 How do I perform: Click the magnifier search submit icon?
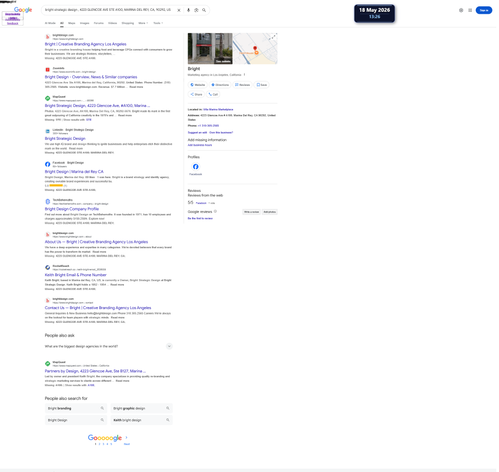click(205, 10)
